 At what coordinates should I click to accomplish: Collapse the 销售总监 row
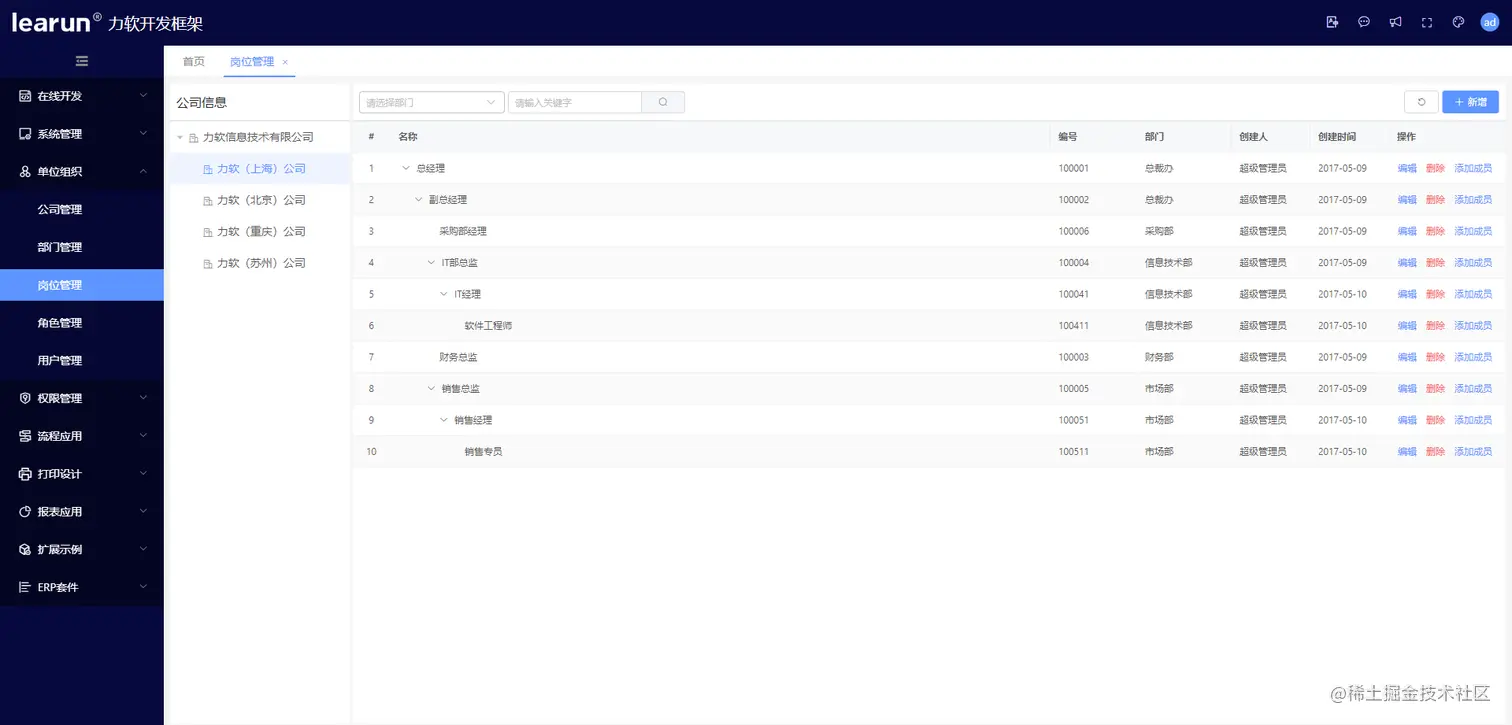pyautogui.click(x=431, y=388)
